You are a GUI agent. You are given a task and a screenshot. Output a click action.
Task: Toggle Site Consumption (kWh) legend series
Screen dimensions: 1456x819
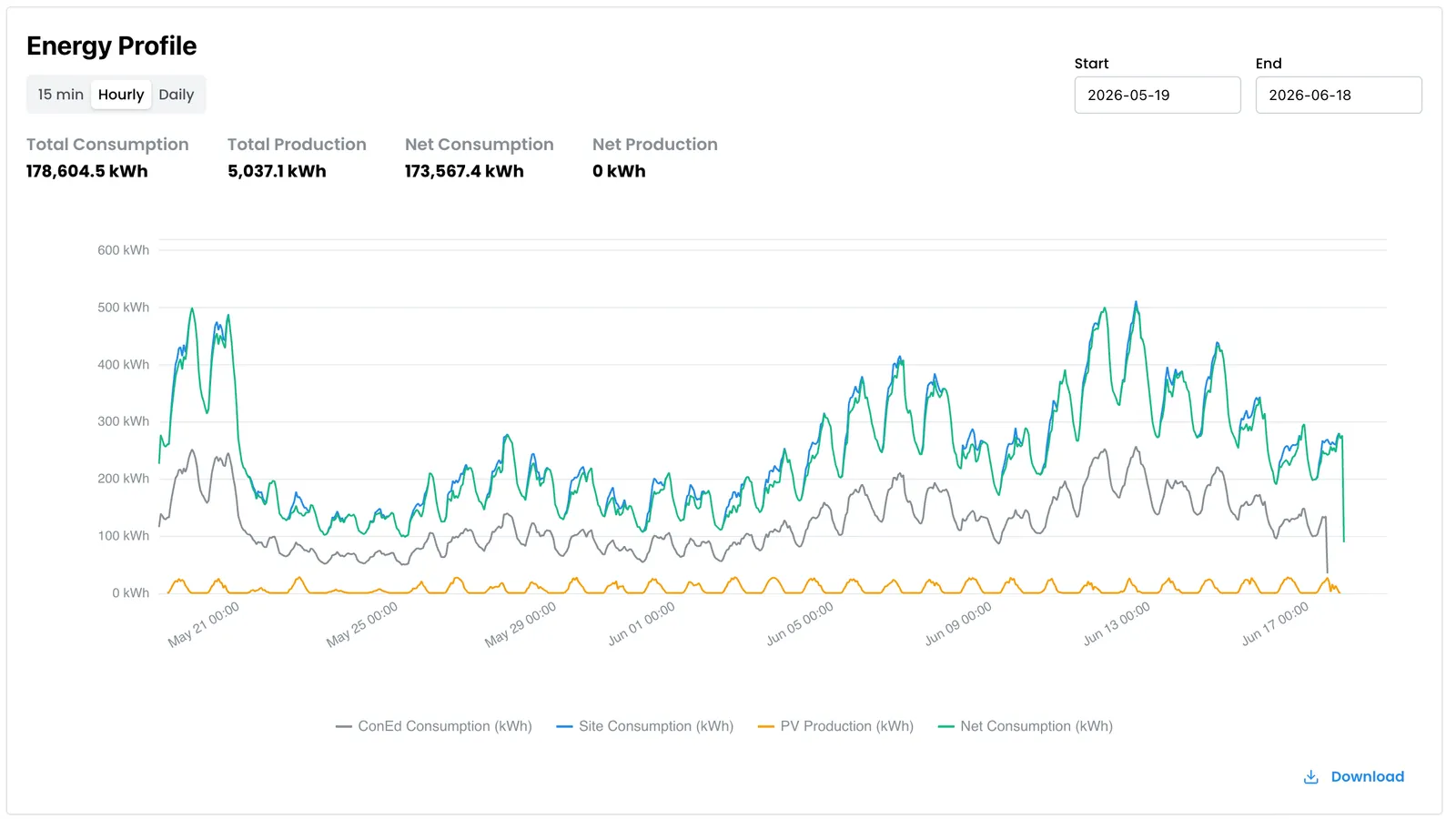click(645, 726)
